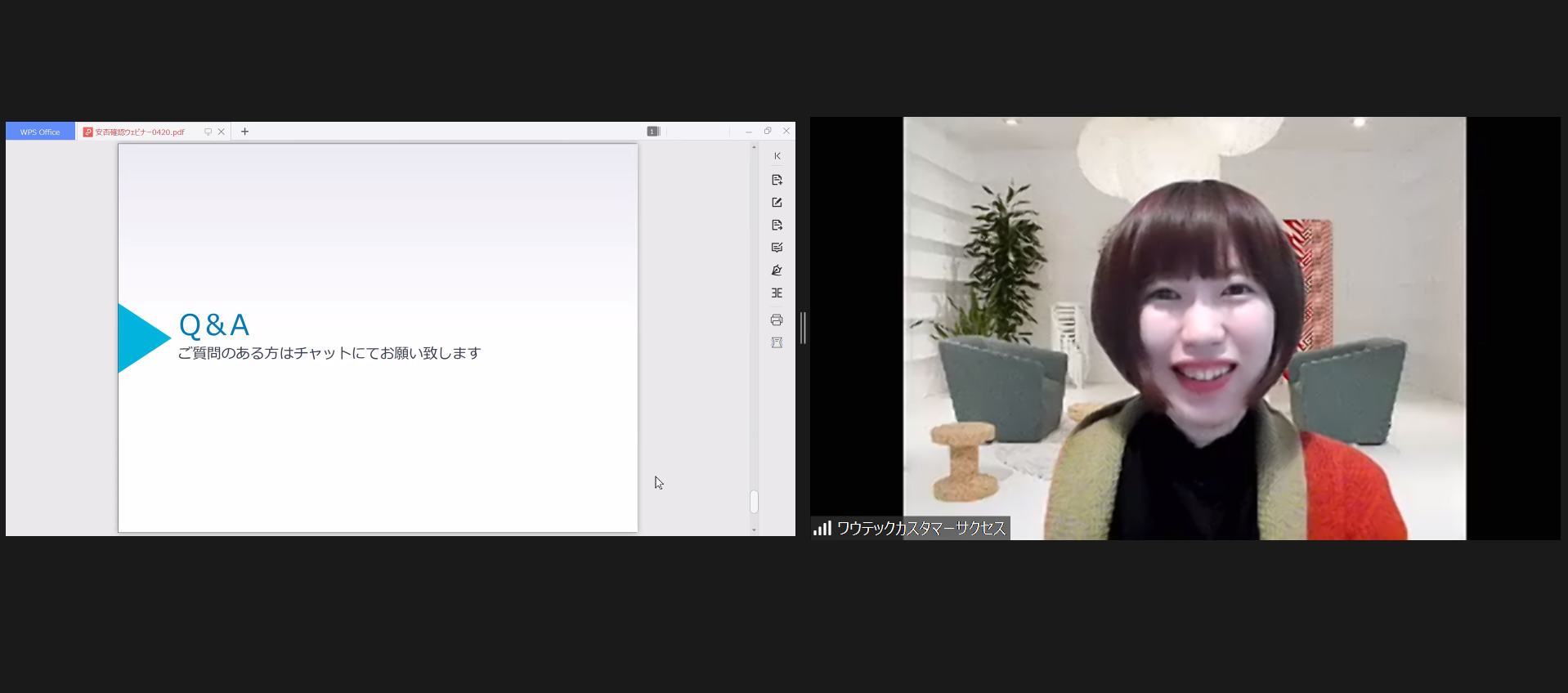Open the edit PDF pencil tool
This screenshot has height=693, width=1568.
click(777, 203)
